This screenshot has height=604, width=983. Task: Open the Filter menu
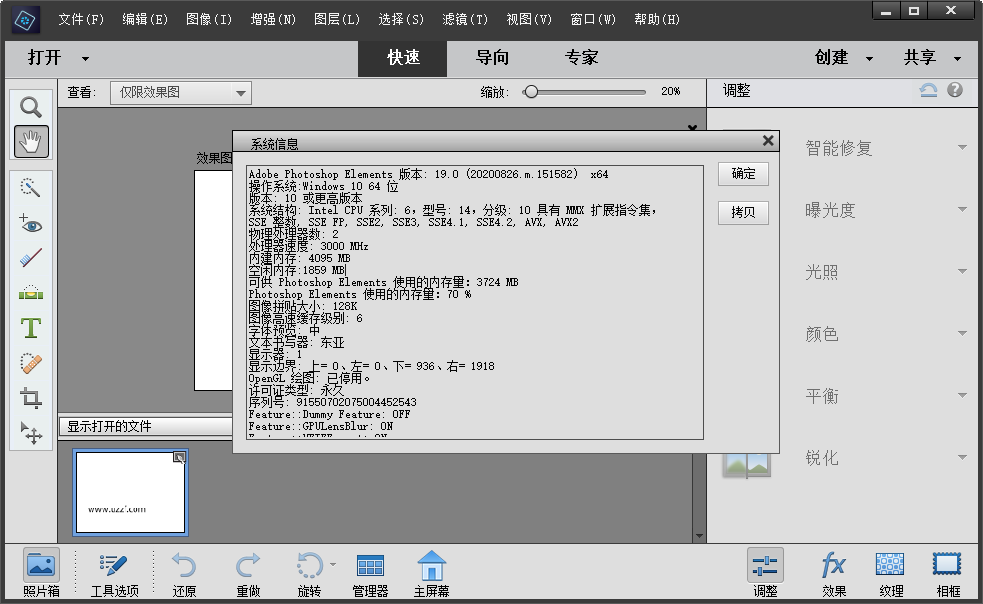coord(465,19)
